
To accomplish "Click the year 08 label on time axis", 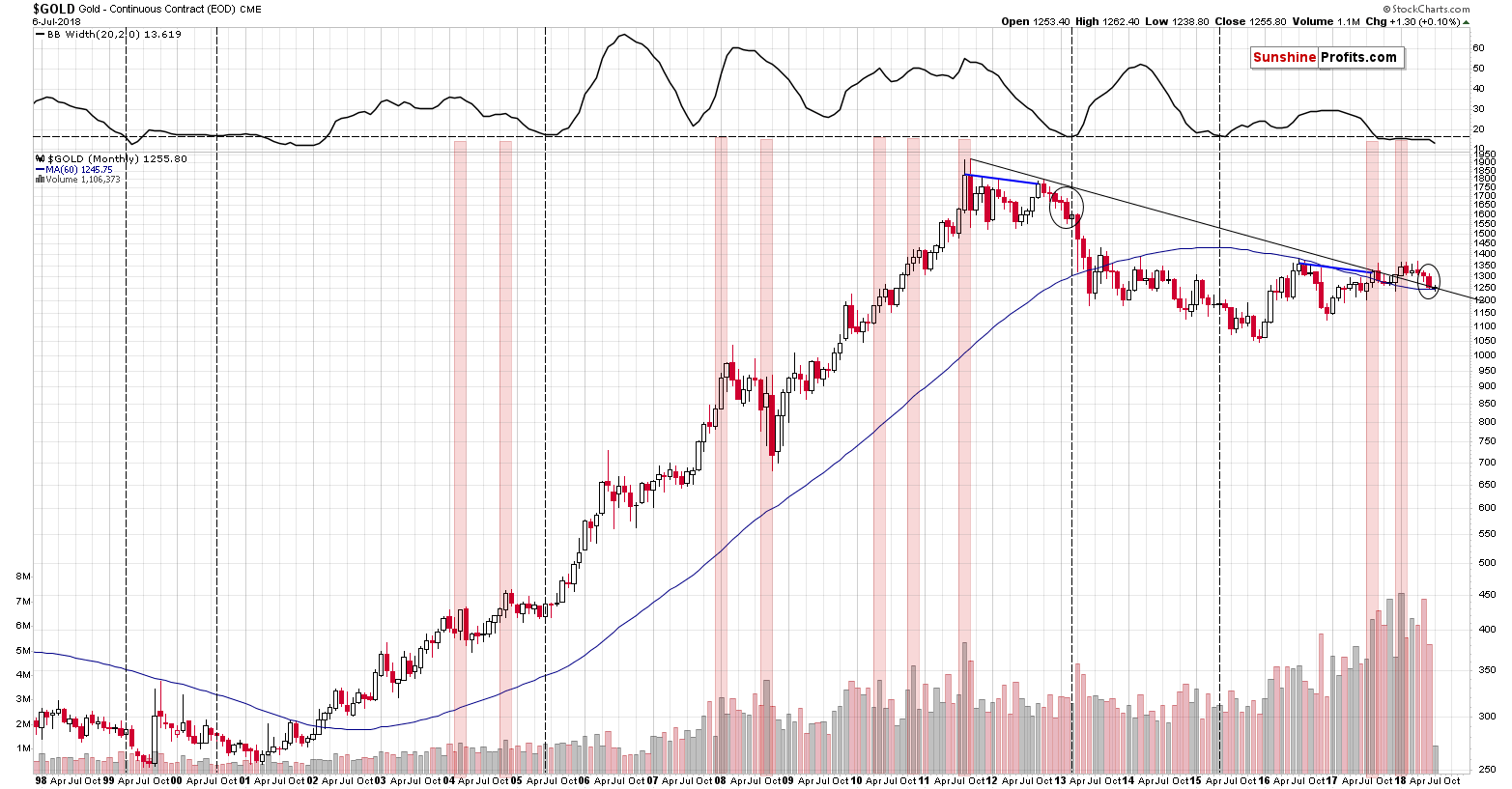I will click(x=721, y=781).
